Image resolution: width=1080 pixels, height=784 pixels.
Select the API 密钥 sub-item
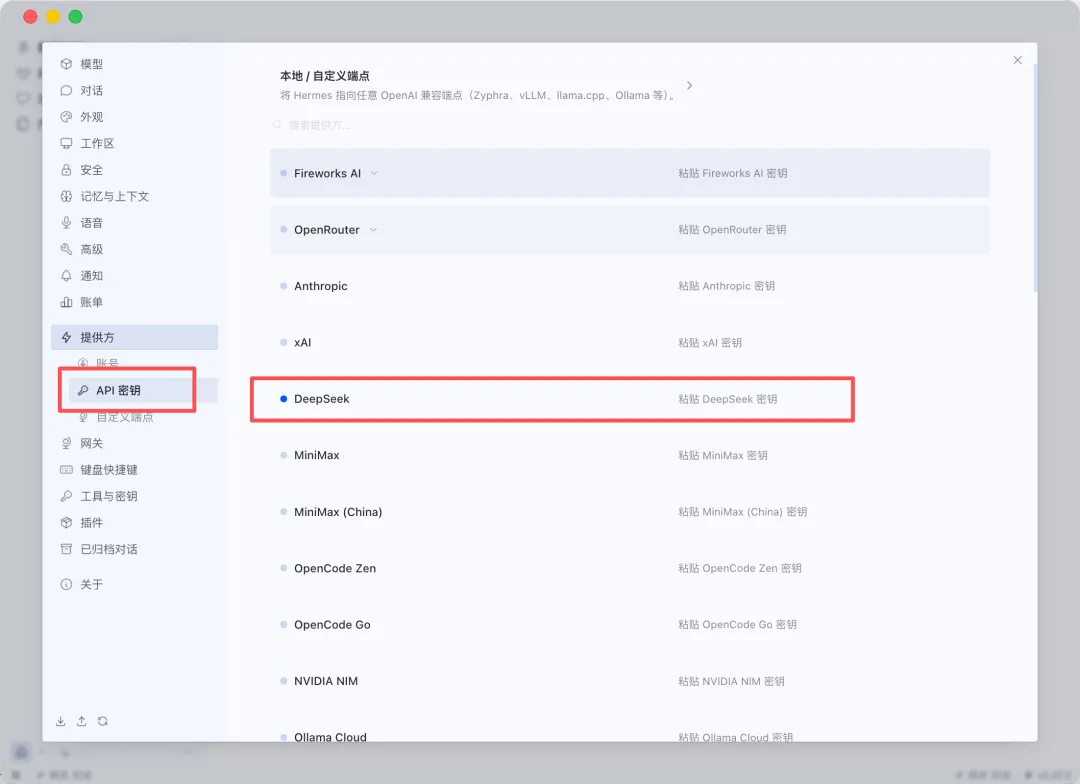coord(143,390)
